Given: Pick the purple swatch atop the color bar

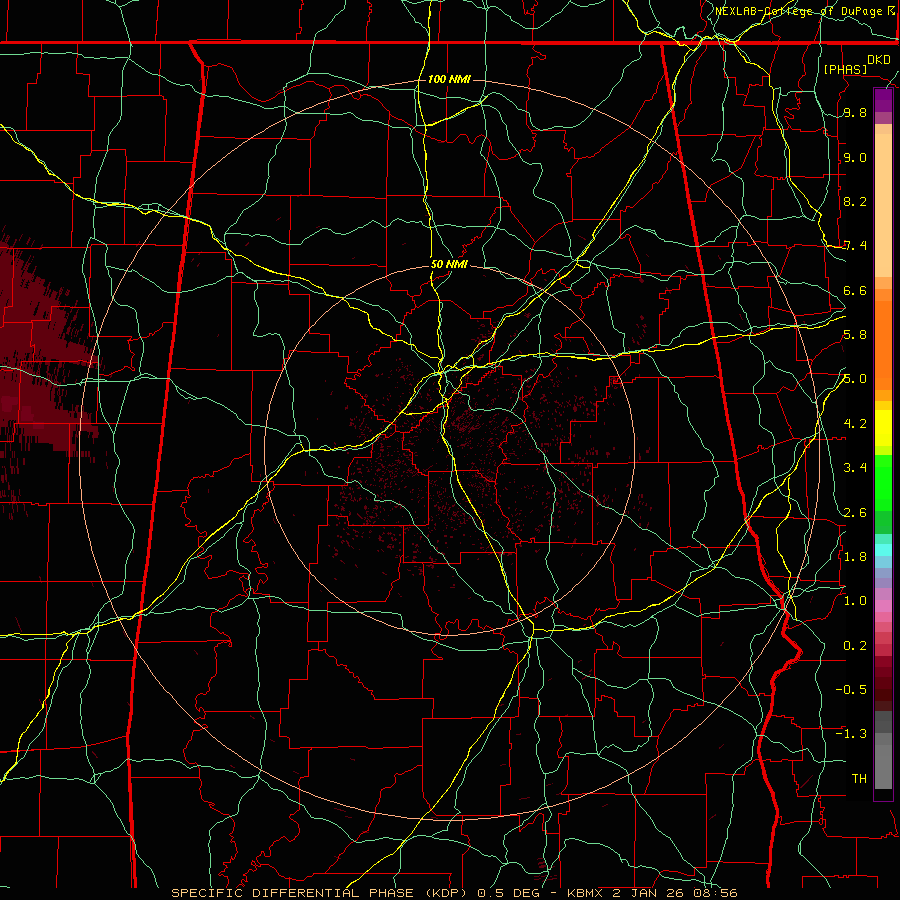Looking at the screenshot, I should (883, 100).
